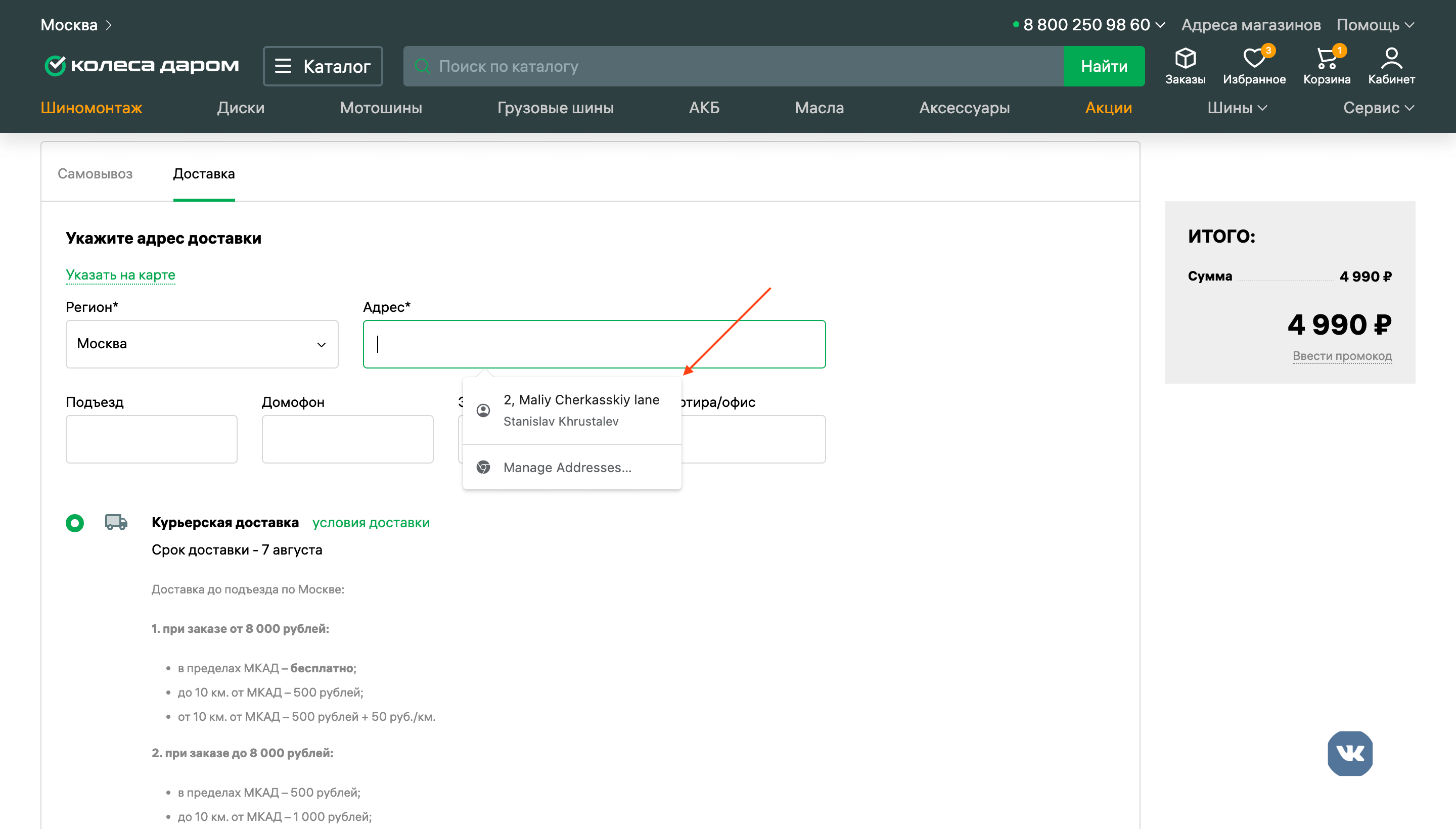The image size is (1456, 829).
Task: Select Manage Addresses... option
Action: point(572,467)
